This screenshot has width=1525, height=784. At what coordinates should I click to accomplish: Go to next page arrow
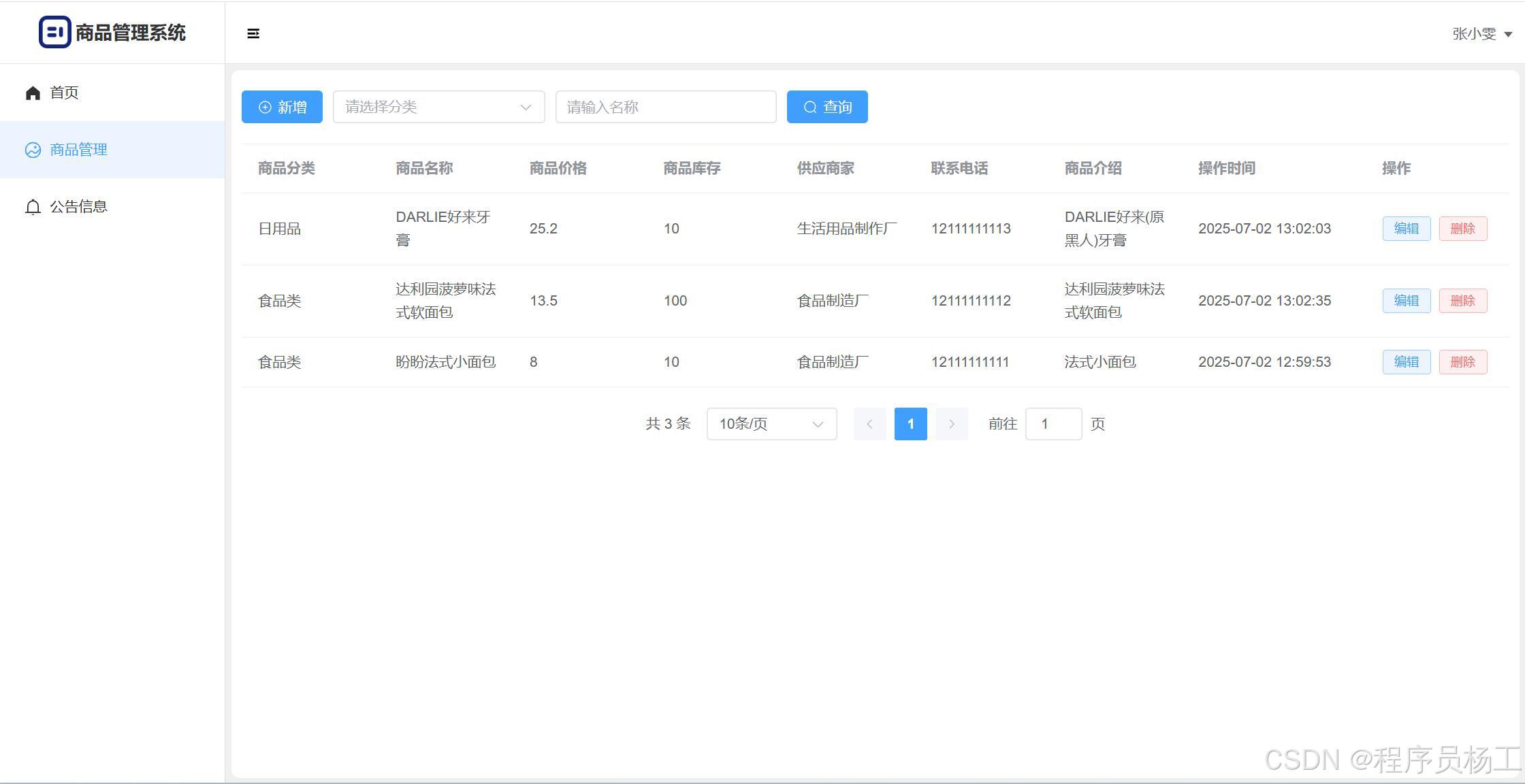tap(951, 424)
